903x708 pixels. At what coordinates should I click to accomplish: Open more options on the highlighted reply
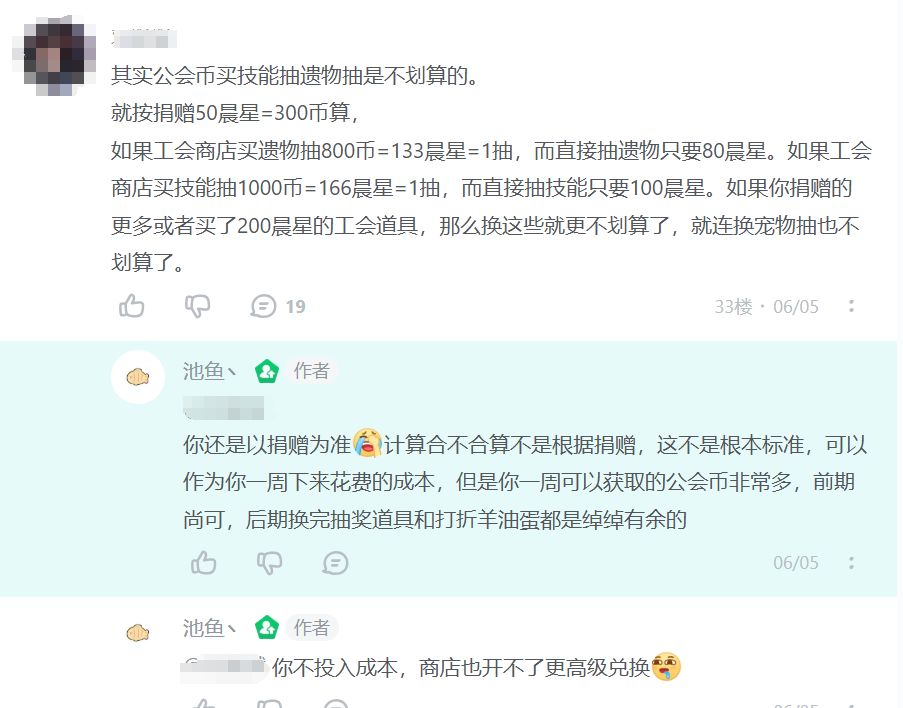click(x=851, y=562)
